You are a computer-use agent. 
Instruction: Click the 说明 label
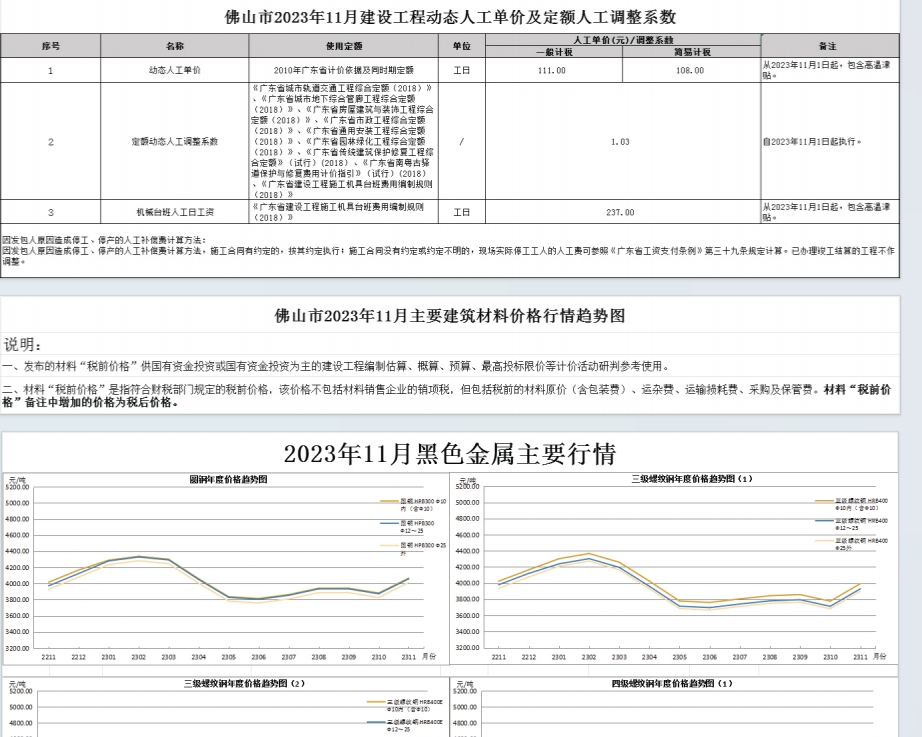[23, 345]
